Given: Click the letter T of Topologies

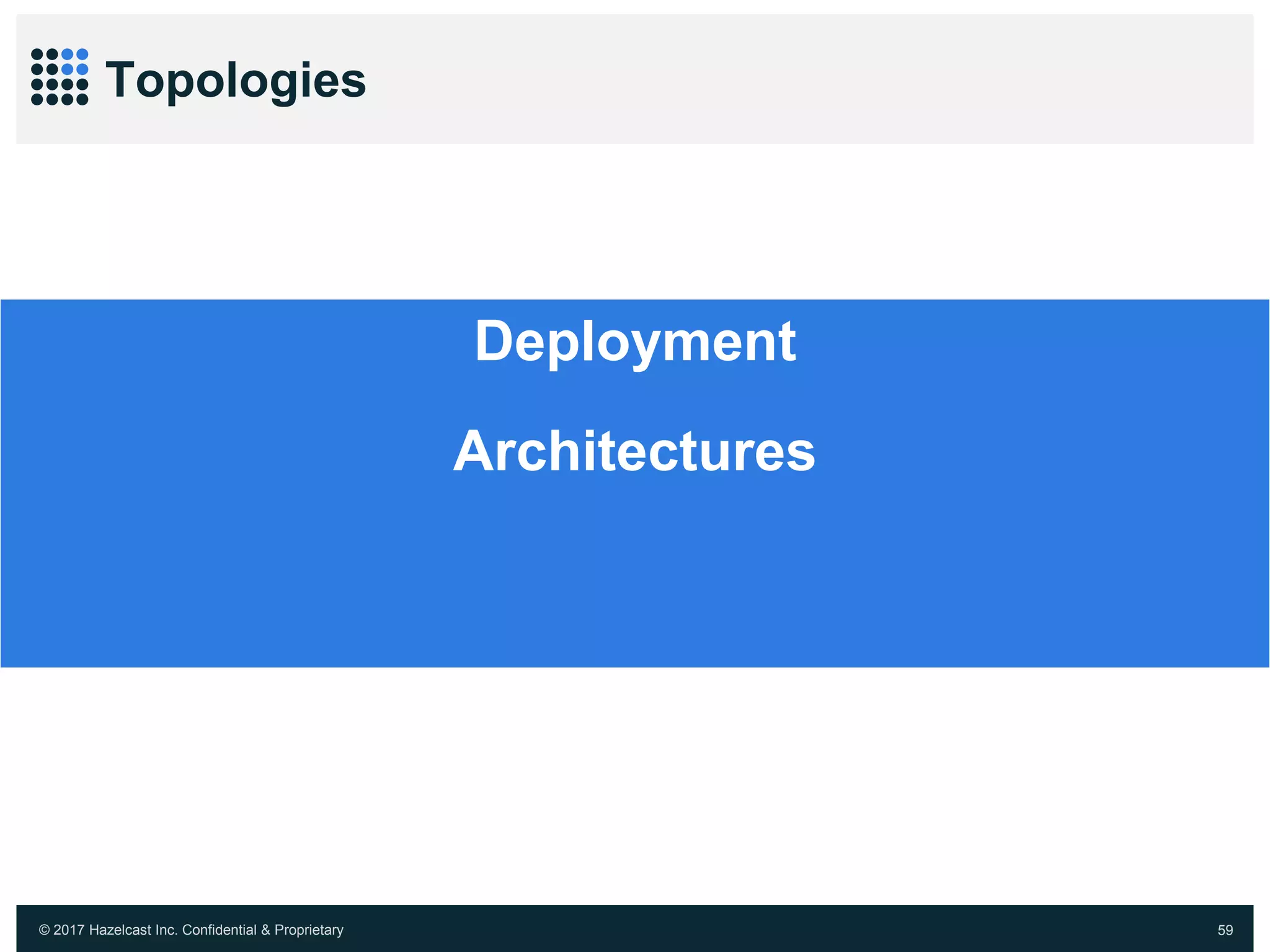Looking at the screenshot, I should pos(119,79).
